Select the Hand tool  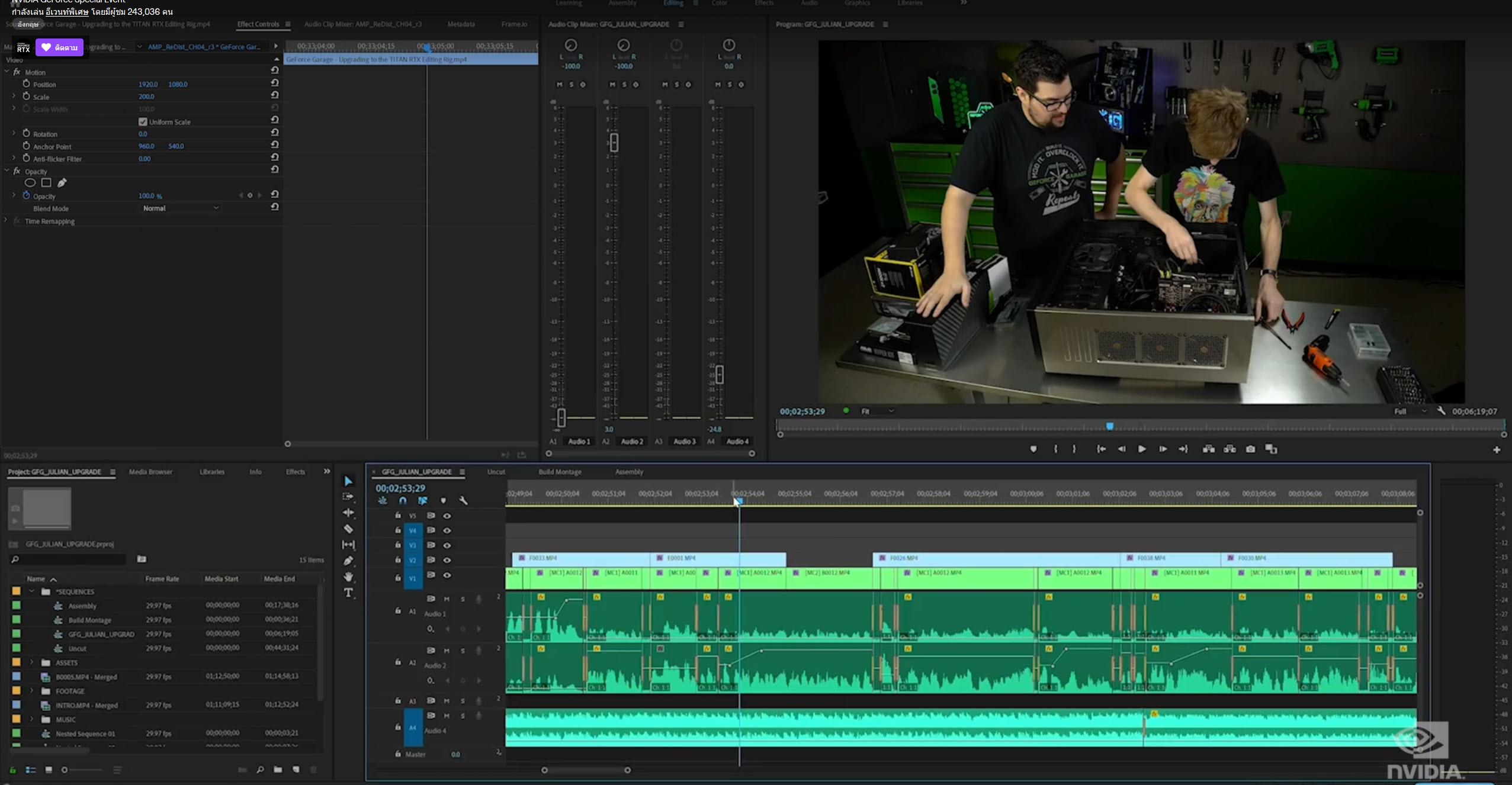coord(348,576)
